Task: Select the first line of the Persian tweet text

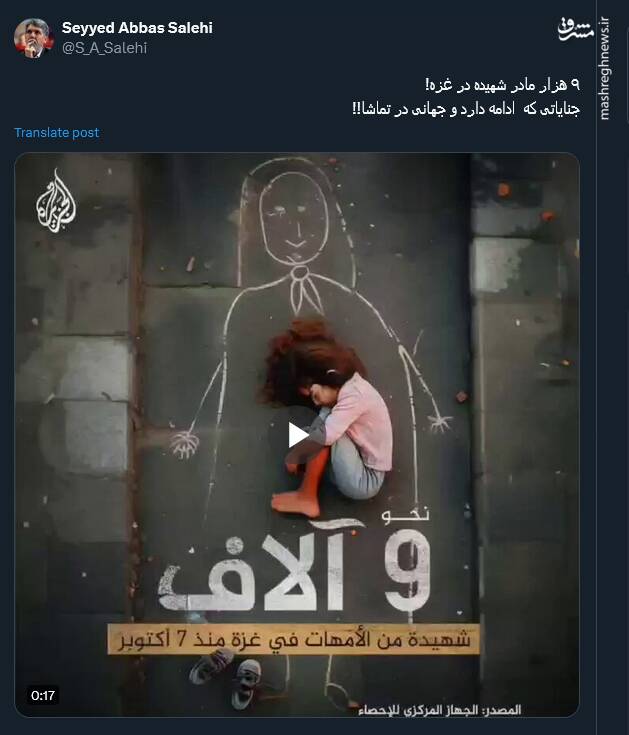Action: coord(502,85)
